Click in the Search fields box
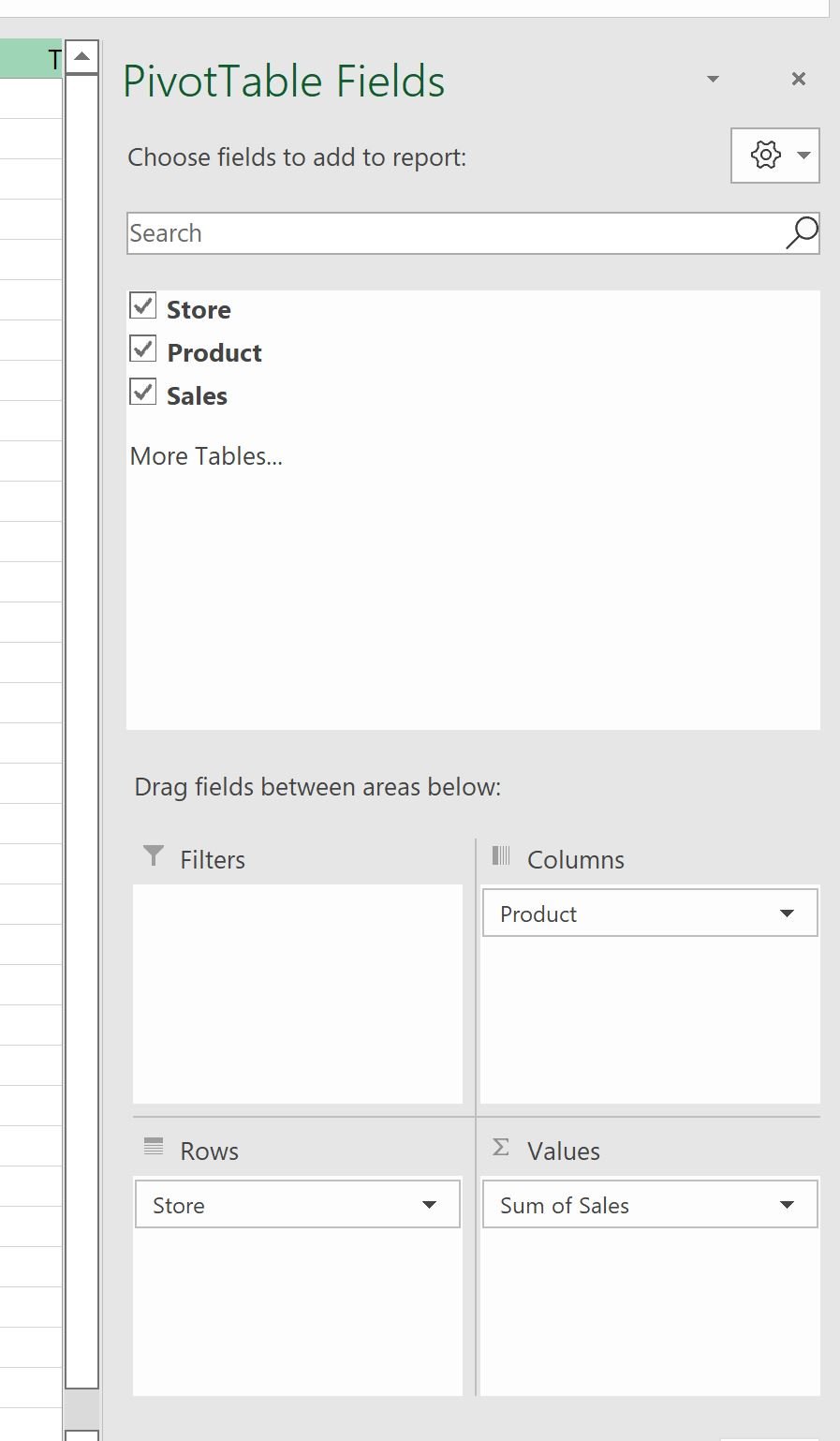 point(455,233)
